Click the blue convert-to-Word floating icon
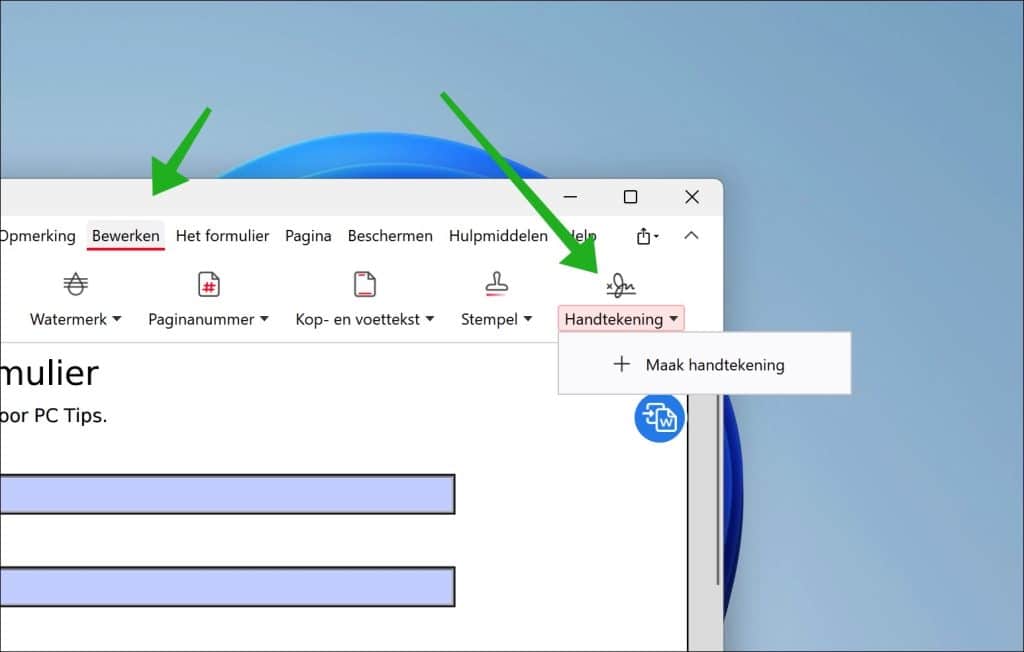 point(659,417)
